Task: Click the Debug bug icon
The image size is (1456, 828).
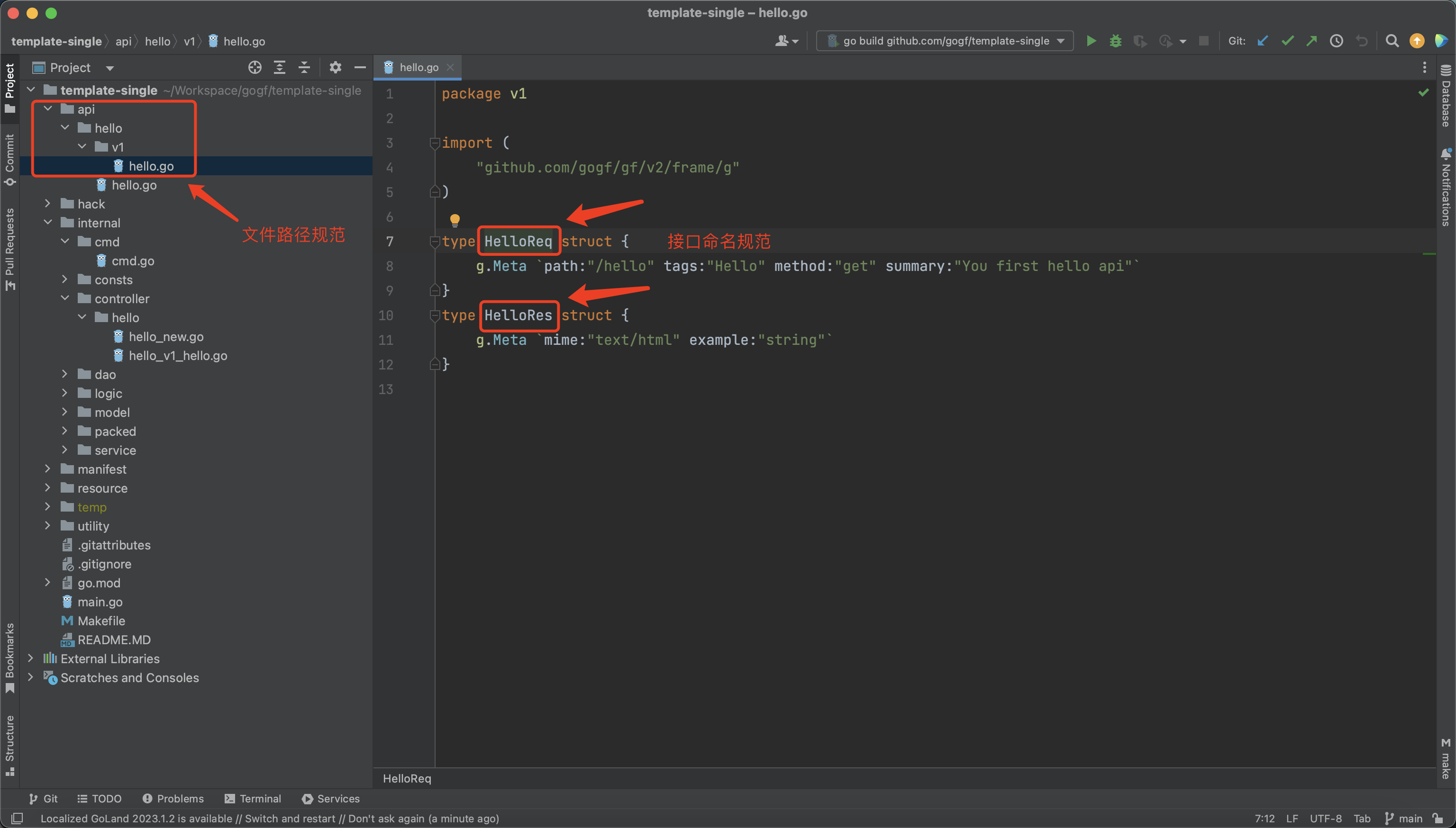Action: [1115, 41]
